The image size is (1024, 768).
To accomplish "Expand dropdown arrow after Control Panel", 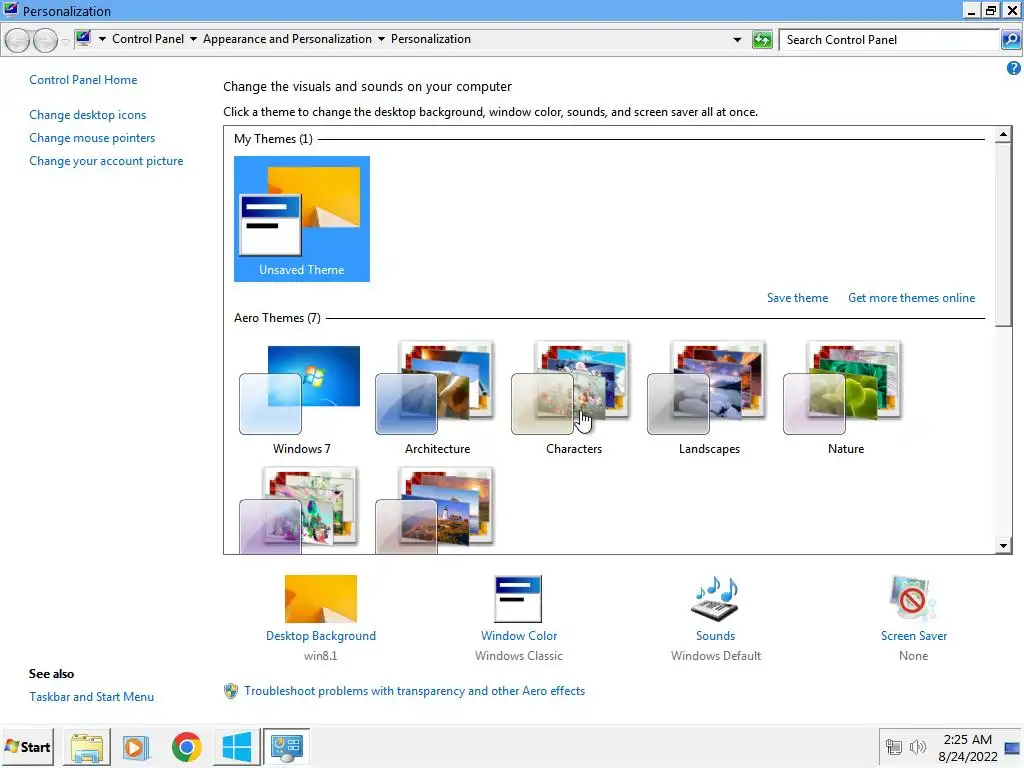I will [x=193, y=39].
